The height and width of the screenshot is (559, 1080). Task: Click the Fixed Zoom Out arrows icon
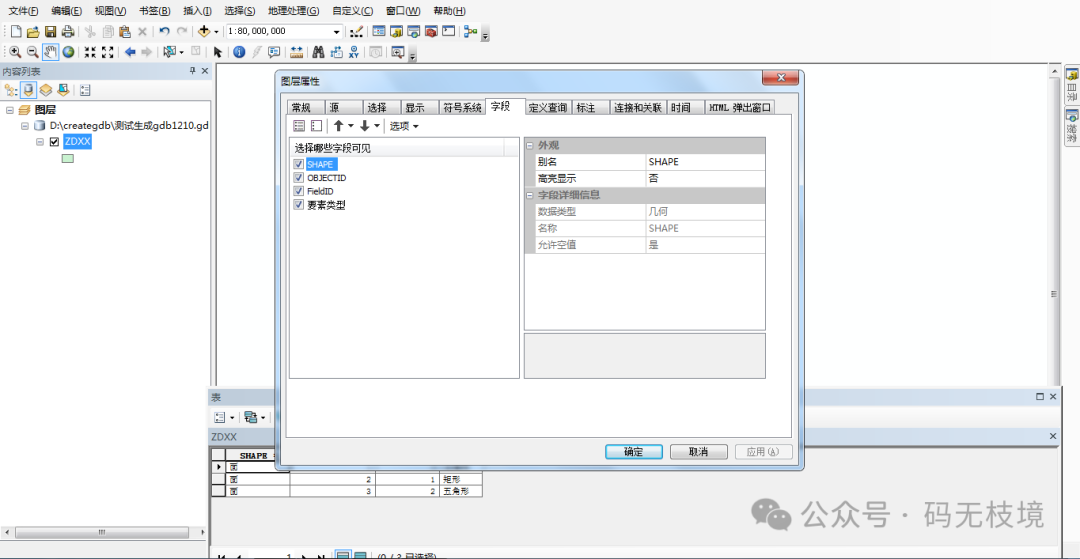pos(107,52)
